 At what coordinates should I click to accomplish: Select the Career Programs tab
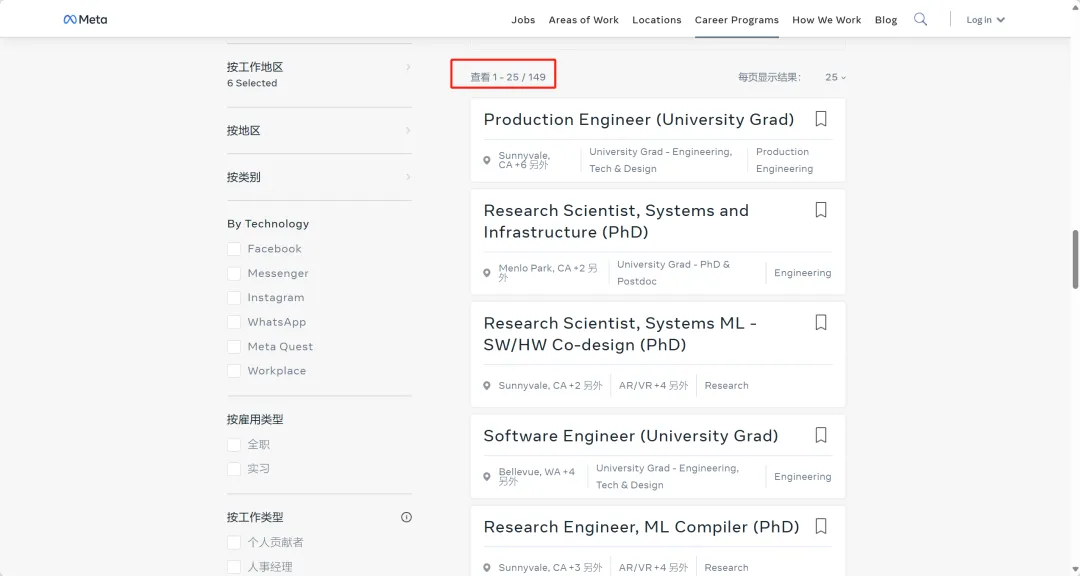point(736,19)
